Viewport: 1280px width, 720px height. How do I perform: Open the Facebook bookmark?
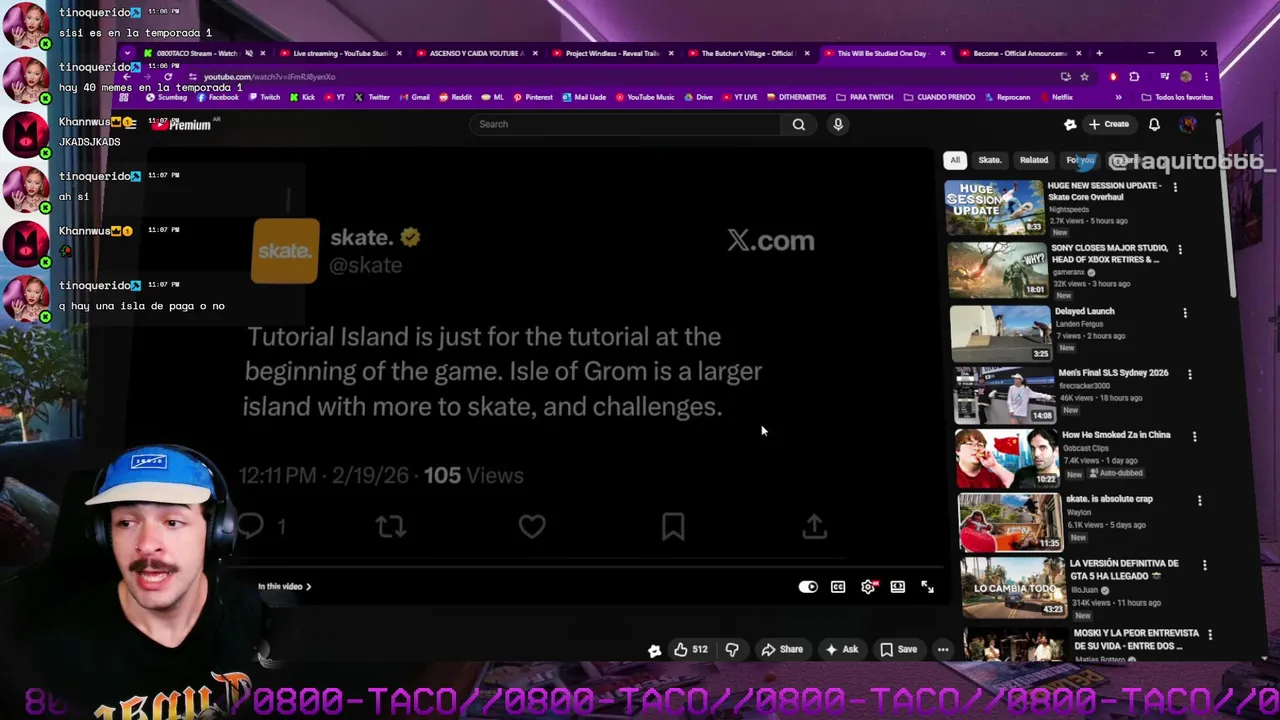coord(218,97)
